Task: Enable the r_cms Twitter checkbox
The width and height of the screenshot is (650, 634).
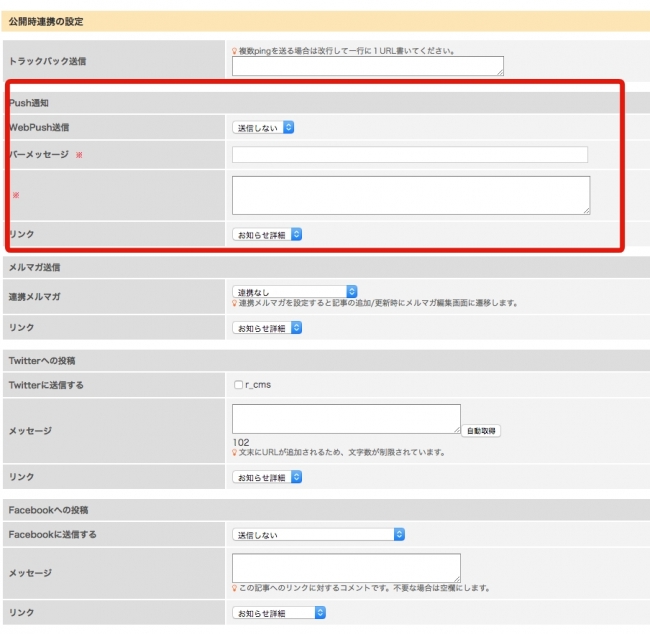Action: tap(237, 384)
